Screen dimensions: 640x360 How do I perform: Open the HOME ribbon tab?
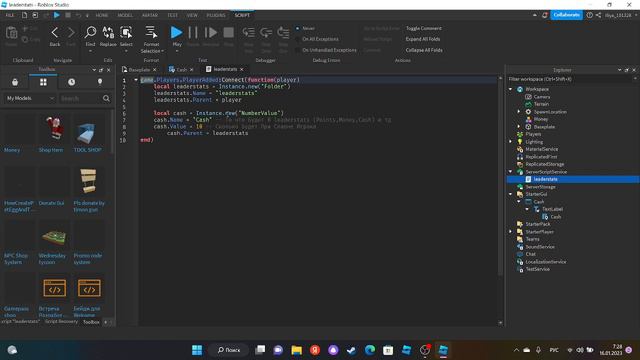coord(102,15)
